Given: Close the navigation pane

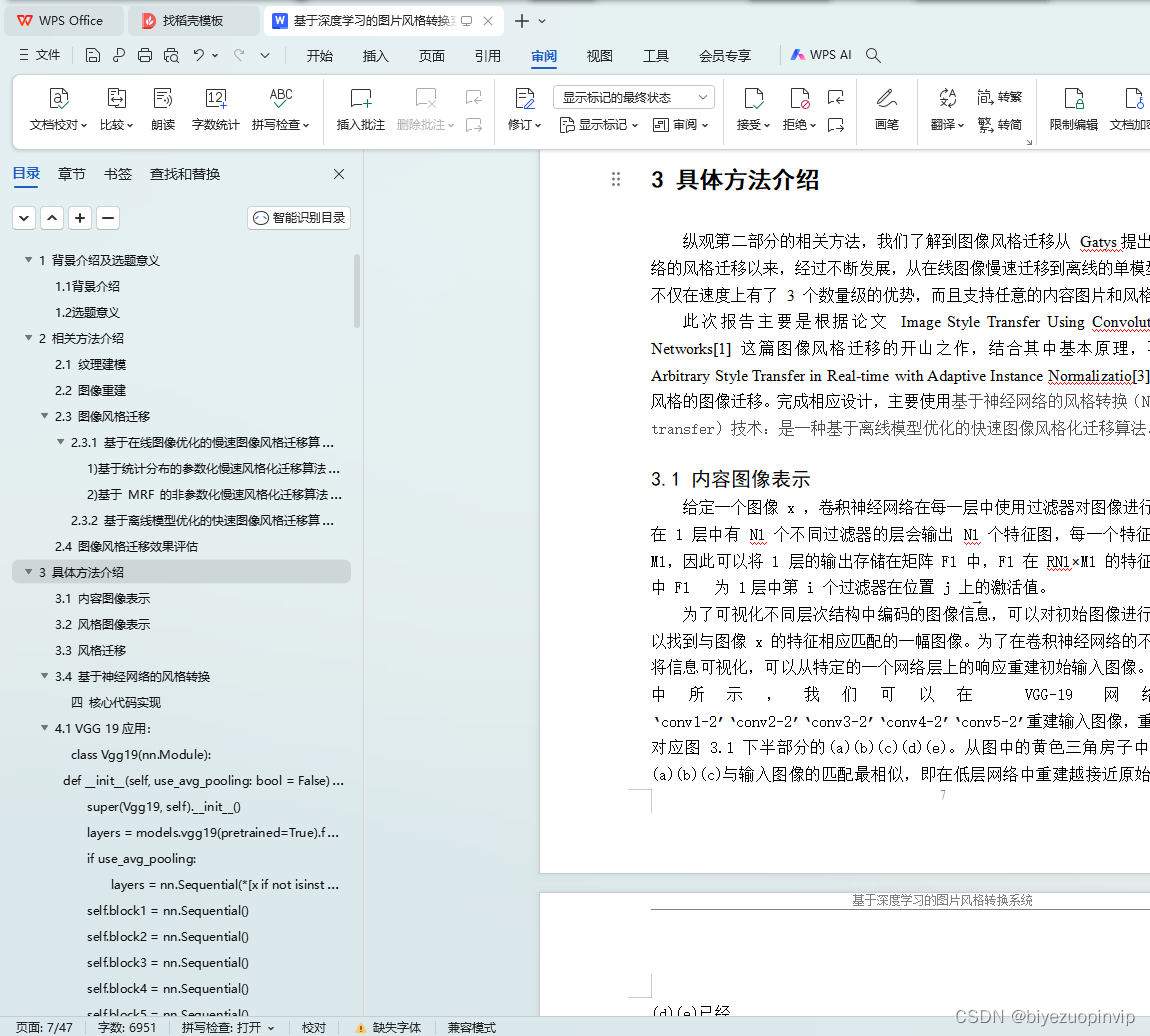Looking at the screenshot, I should click(339, 174).
